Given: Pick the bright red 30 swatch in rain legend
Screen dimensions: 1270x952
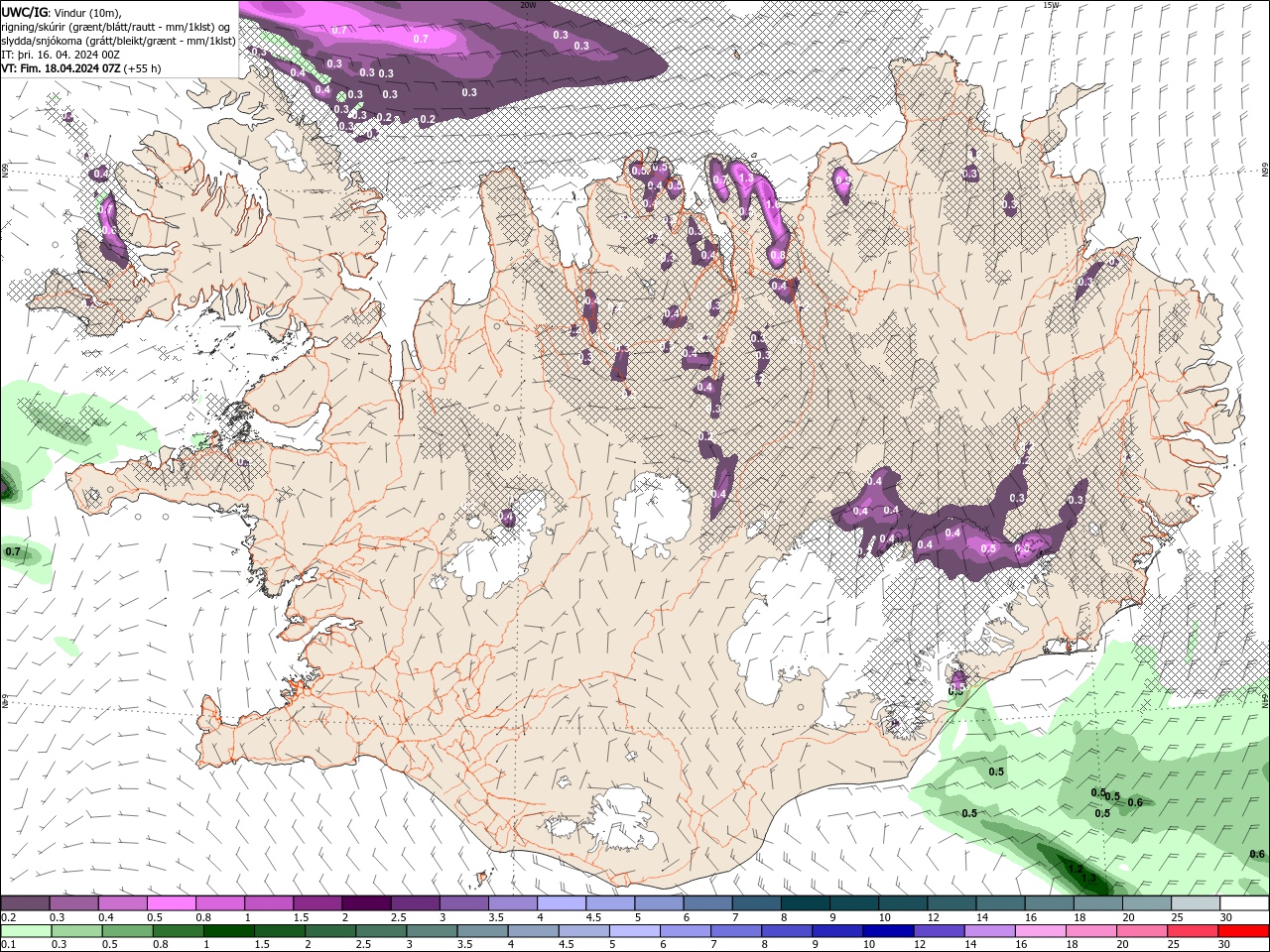Looking at the screenshot, I should [1244, 931].
